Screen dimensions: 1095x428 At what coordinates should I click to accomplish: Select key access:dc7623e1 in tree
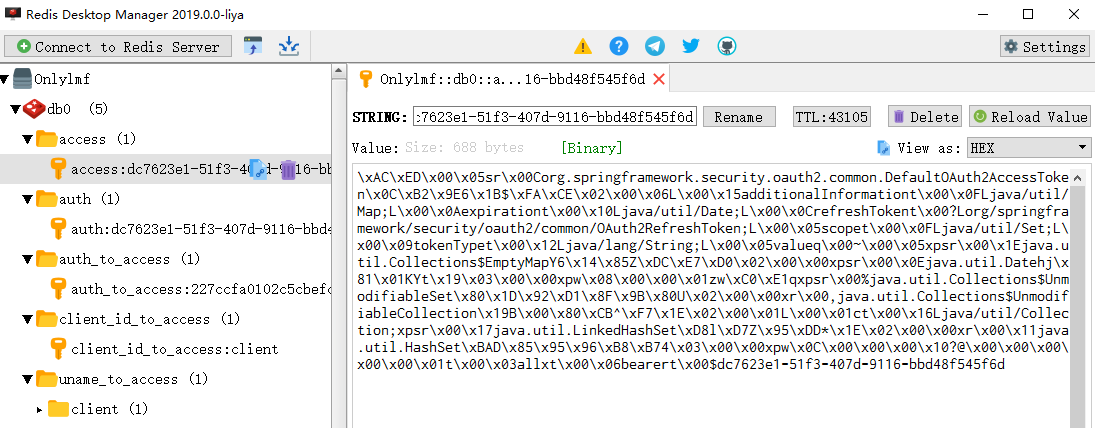[165, 170]
